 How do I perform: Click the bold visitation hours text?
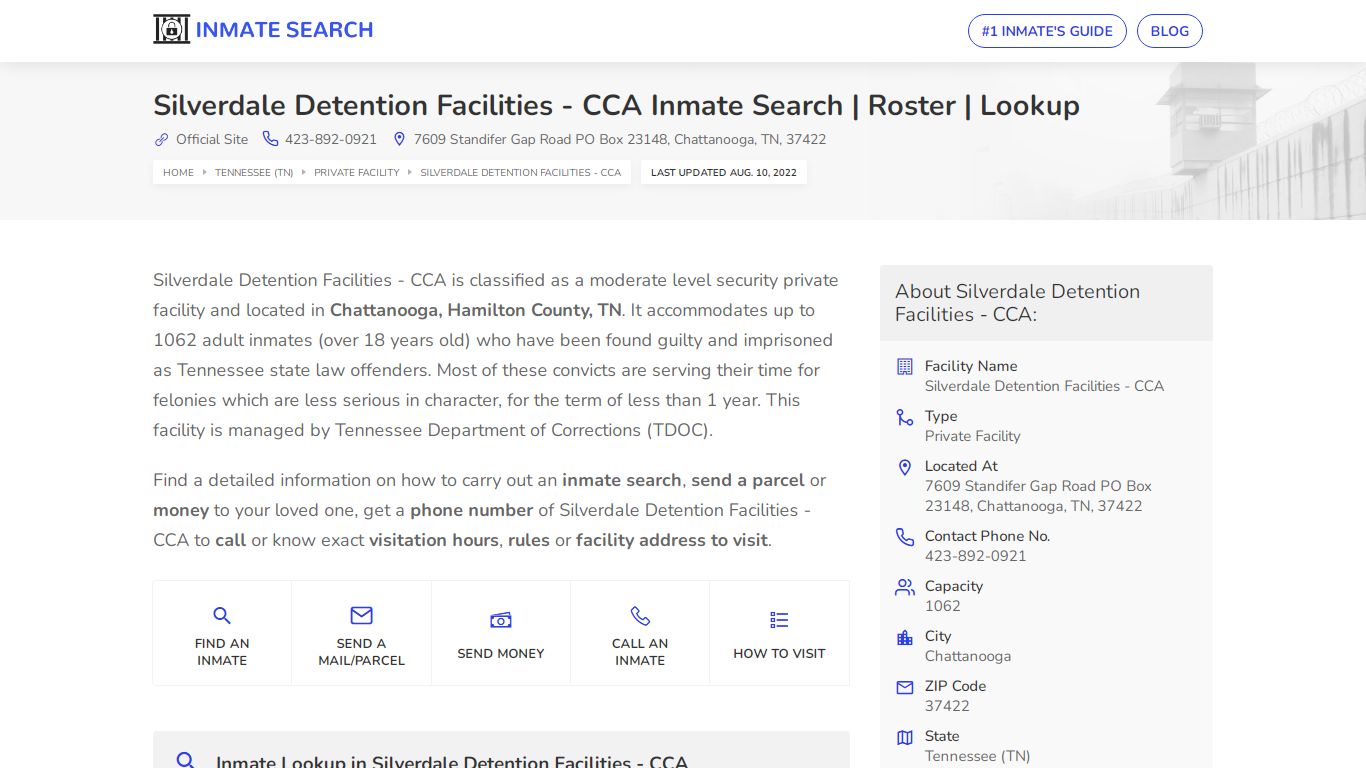[x=434, y=540]
